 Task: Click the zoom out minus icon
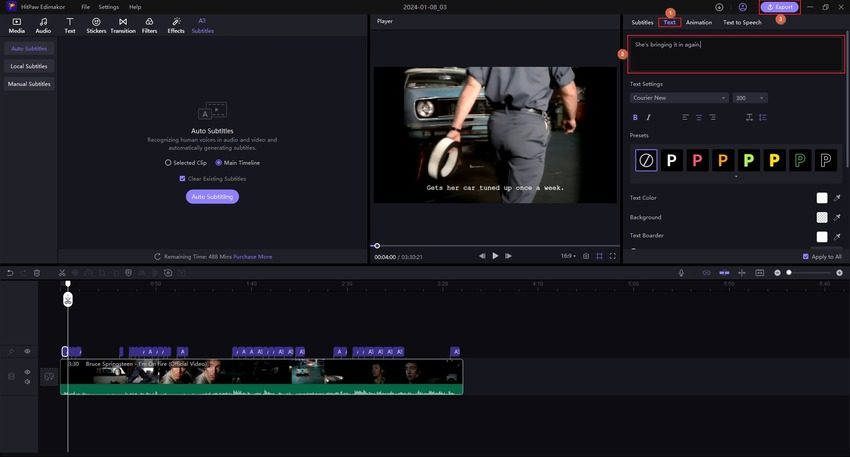pyautogui.click(x=777, y=273)
